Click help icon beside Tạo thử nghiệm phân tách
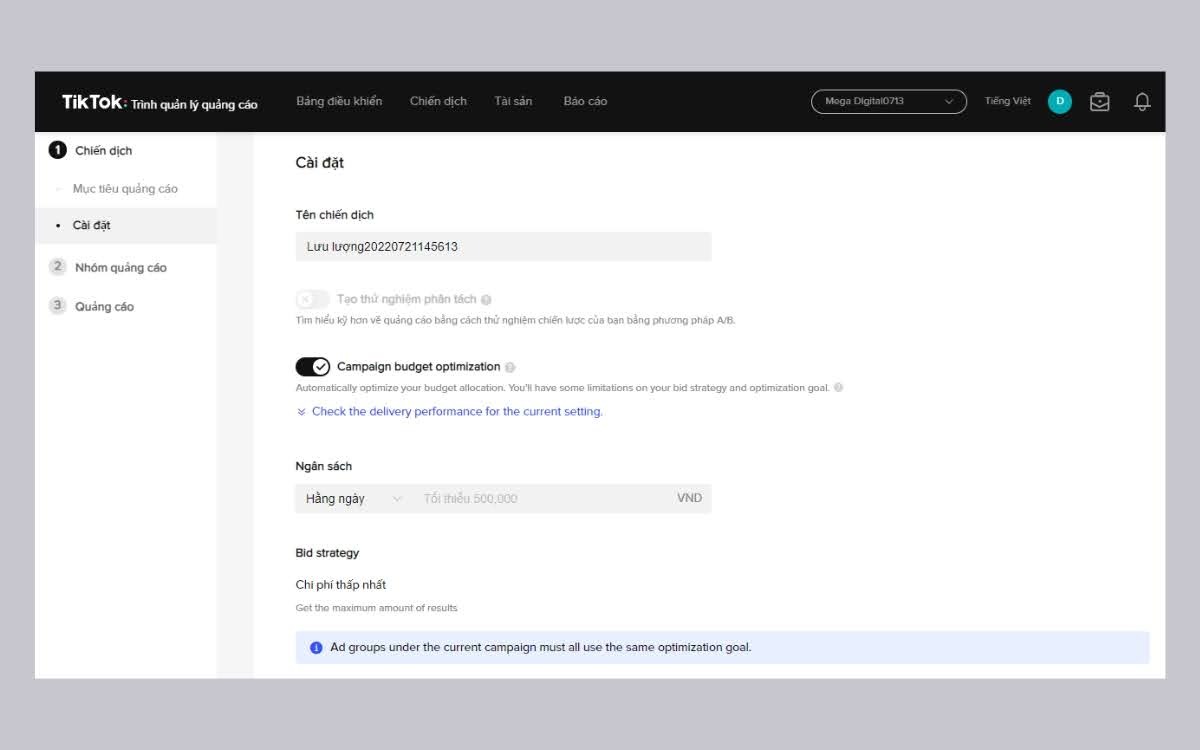1200x750 pixels. tap(486, 299)
